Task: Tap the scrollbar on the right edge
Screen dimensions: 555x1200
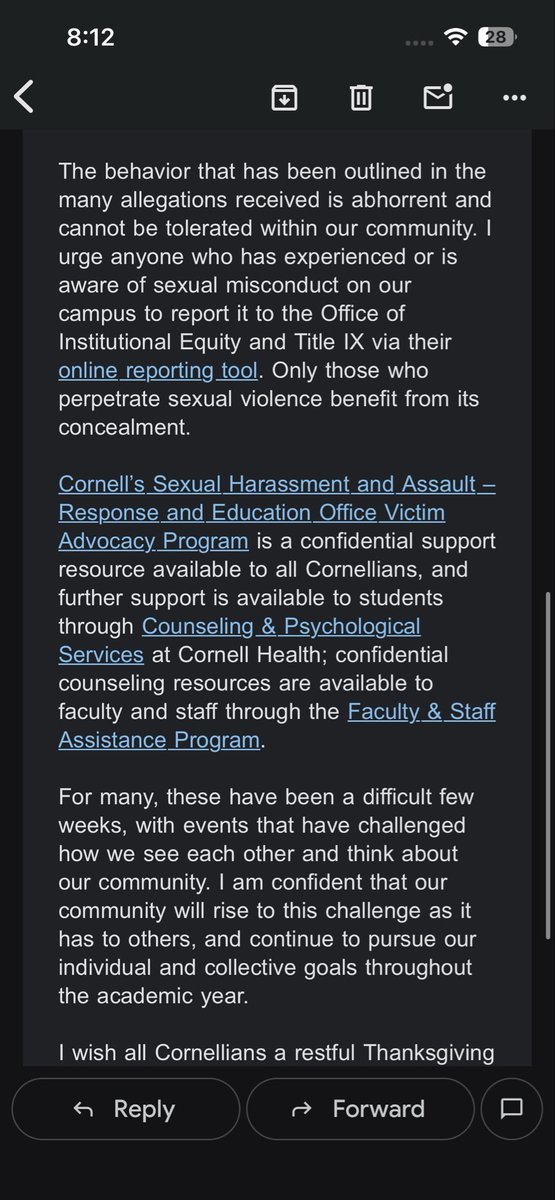Action: tap(549, 765)
